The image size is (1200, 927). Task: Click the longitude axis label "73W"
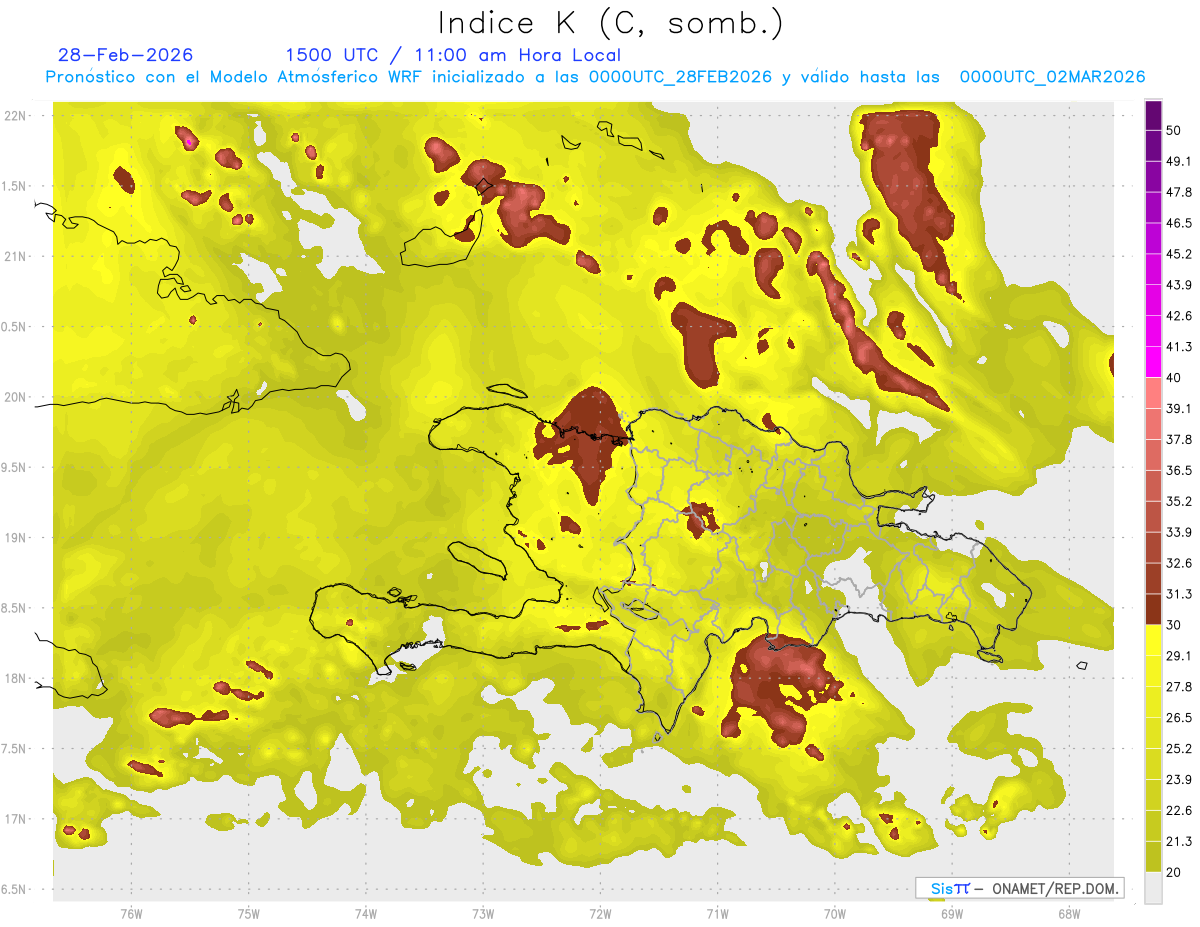483,913
